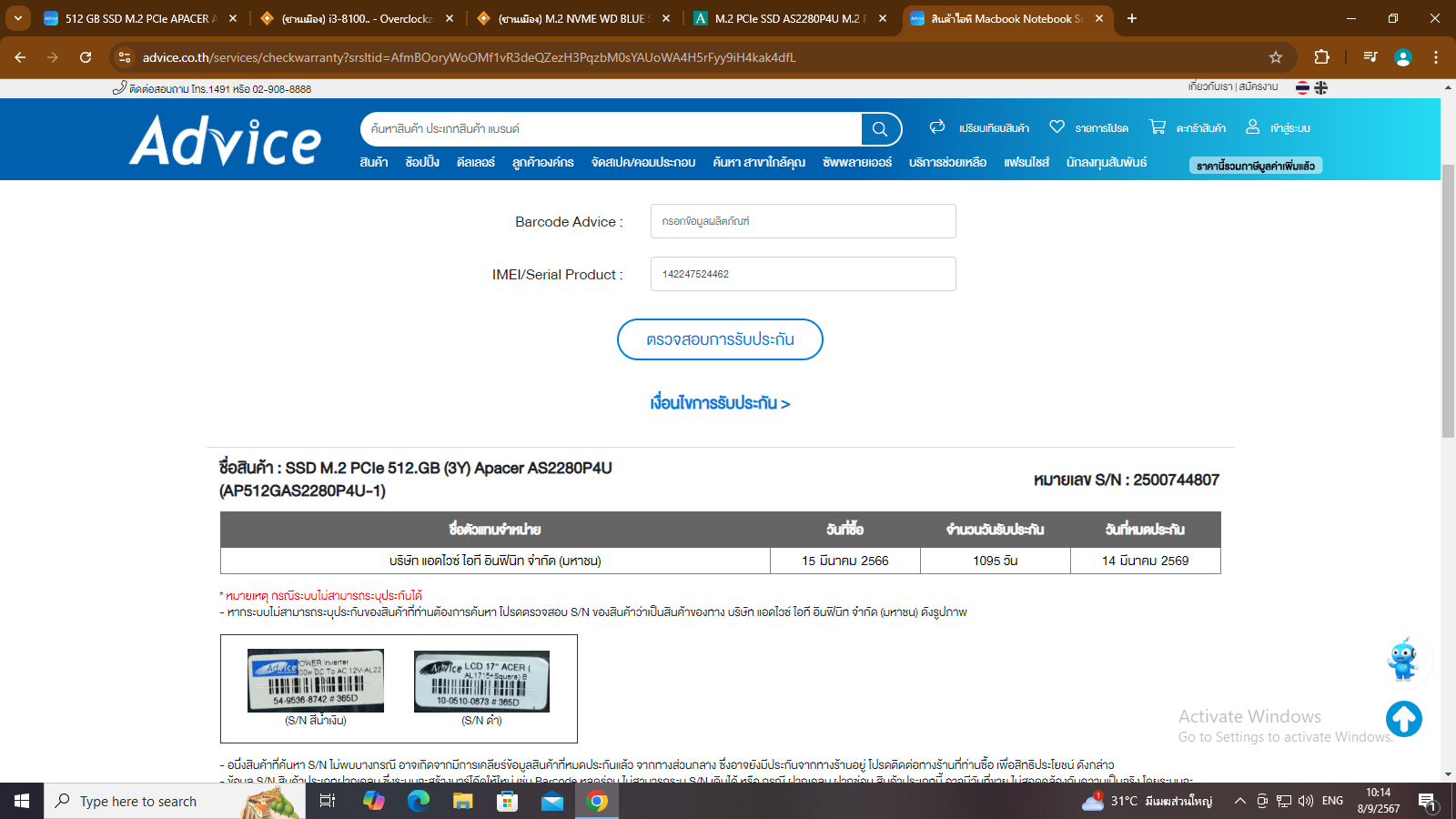
Task: Open Chrome profile avatar
Action: [x=1402, y=57]
